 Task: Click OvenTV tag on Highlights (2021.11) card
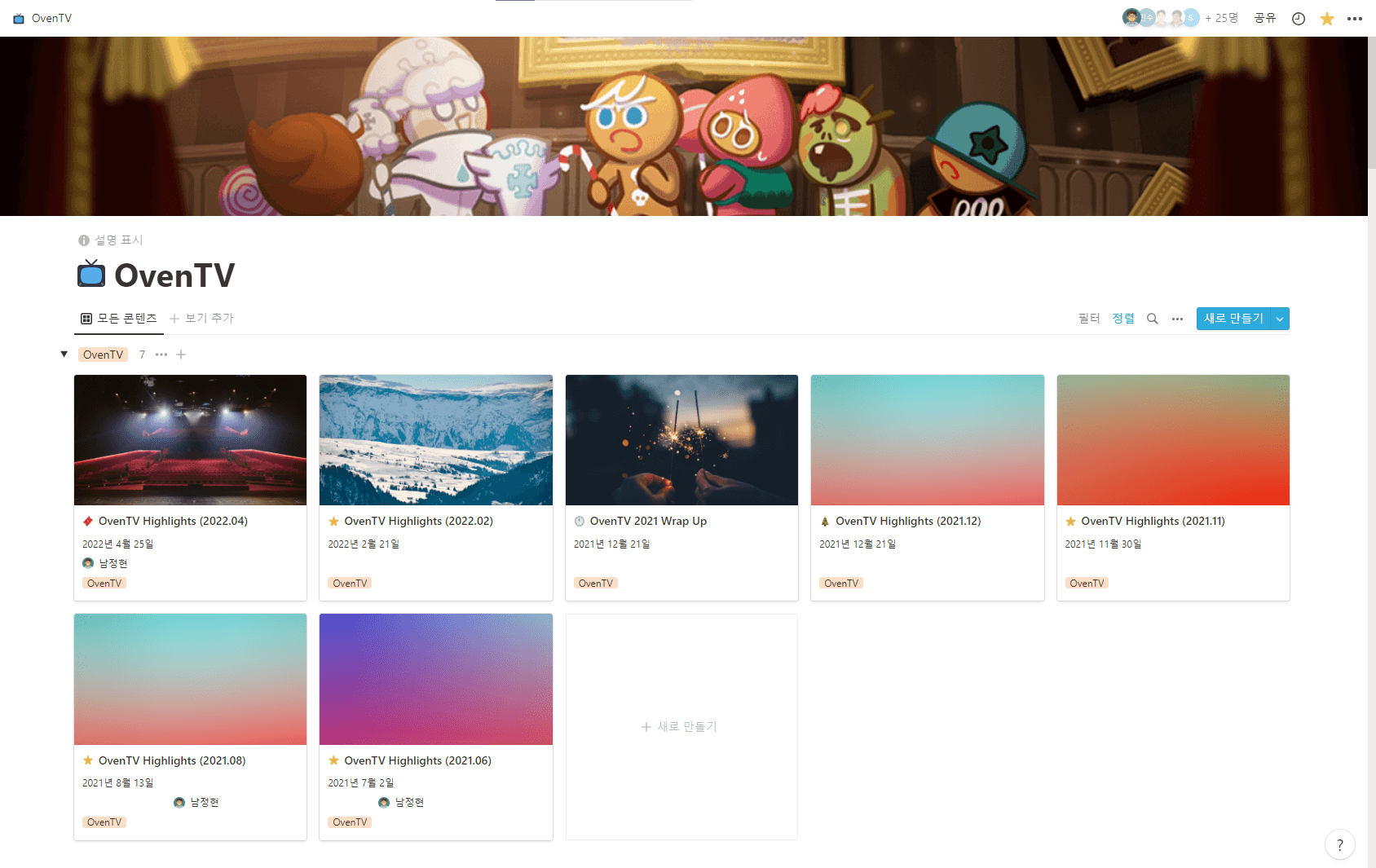1087,584
